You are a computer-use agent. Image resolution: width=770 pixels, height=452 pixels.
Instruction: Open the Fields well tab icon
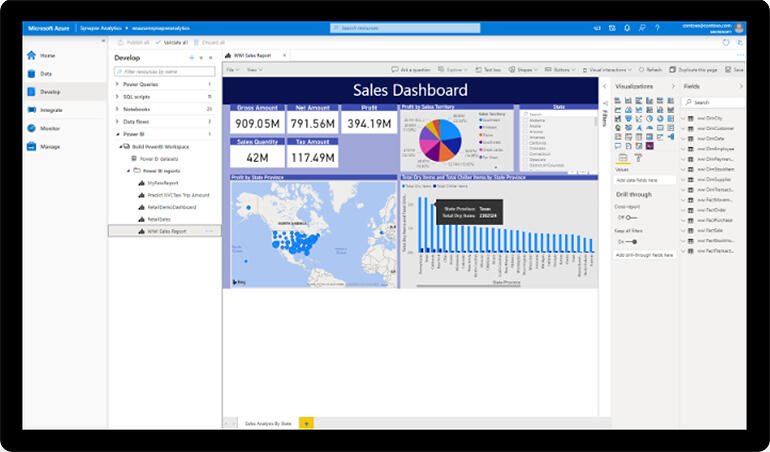(x=623, y=158)
